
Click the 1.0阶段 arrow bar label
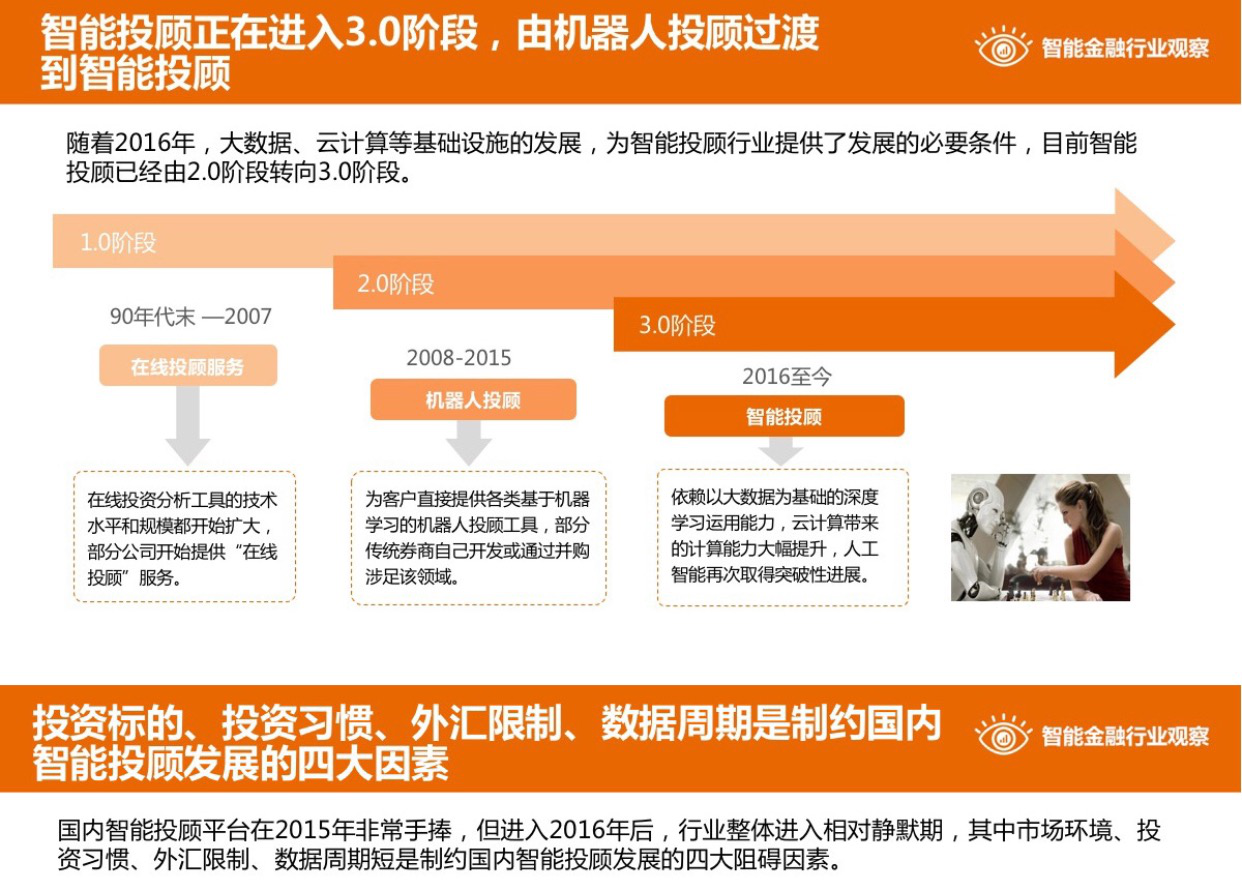118,243
